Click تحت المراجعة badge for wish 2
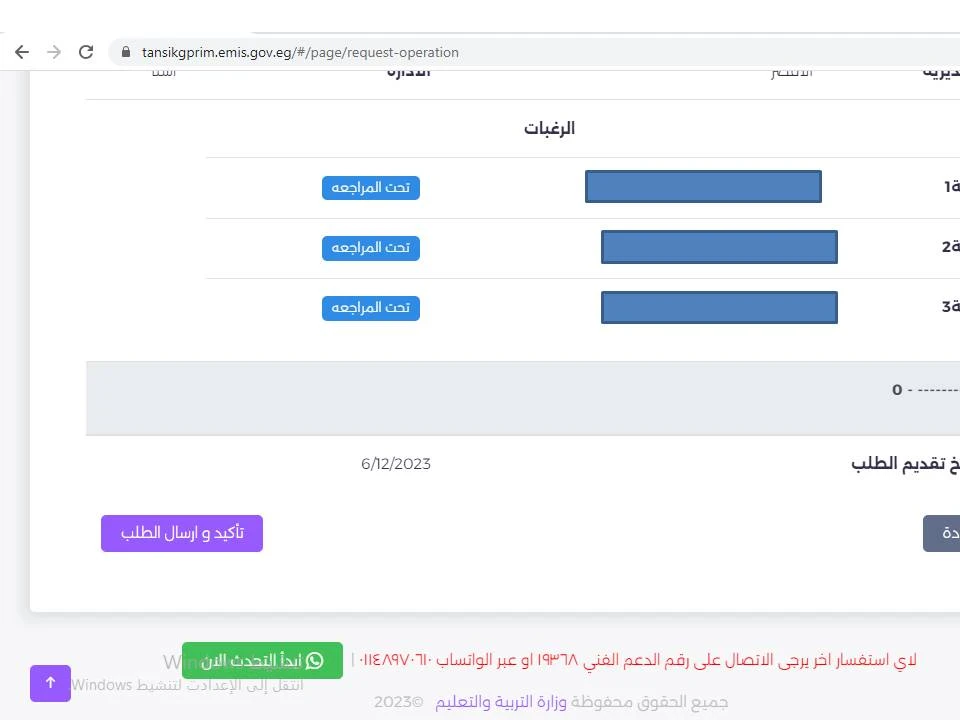 371,248
